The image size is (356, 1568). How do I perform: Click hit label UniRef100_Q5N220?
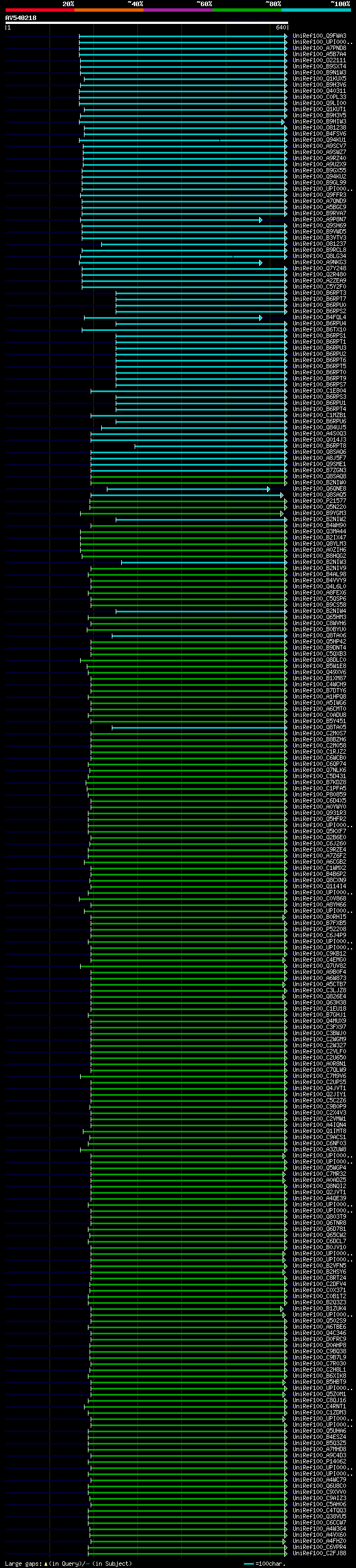coord(319,507)
